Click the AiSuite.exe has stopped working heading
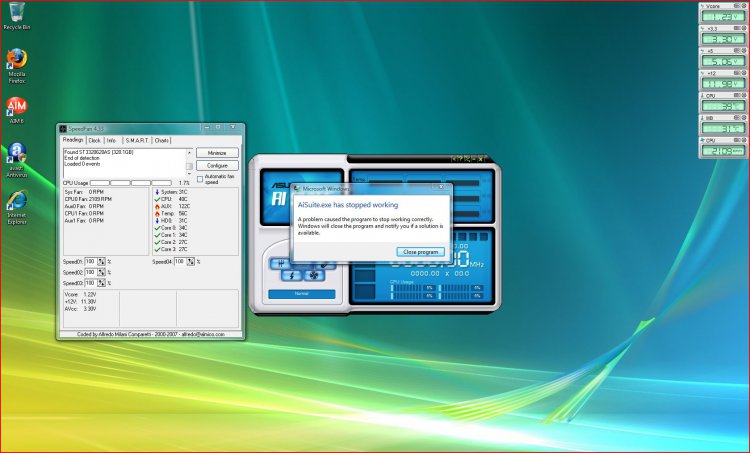750x453 pixels. pyautogui.click(x=348, y=205)
